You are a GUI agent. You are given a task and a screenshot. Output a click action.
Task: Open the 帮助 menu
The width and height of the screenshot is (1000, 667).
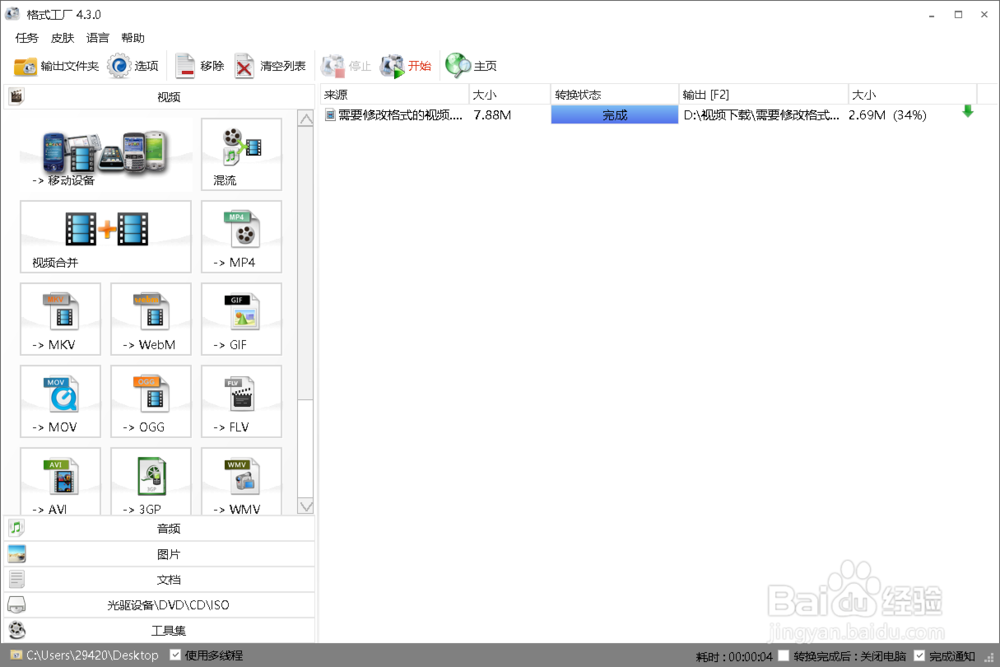tap(133, 38)
